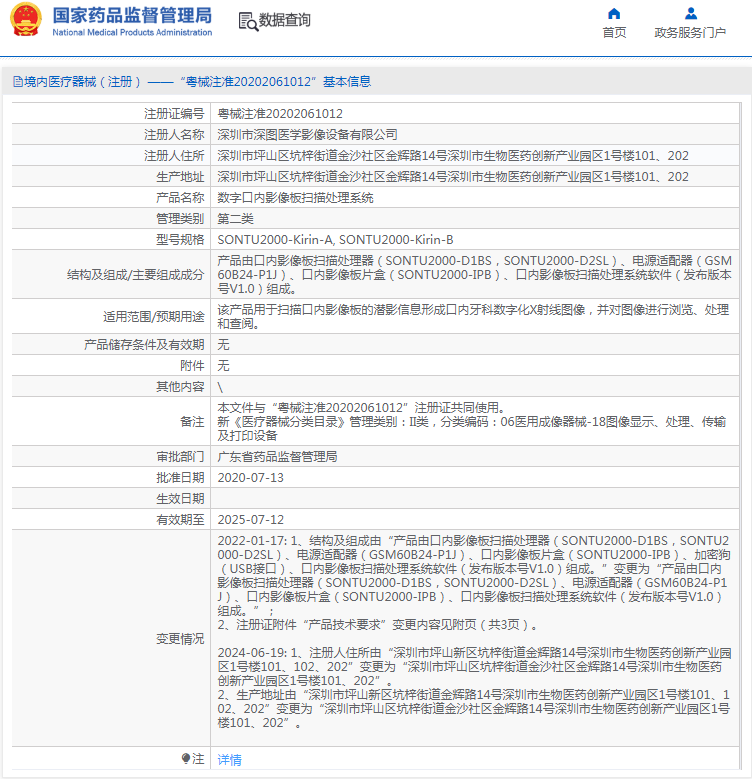Screen dimensions: 752x779
Task: Click the 2024-06-19 change record text
Action: click(x=474, y=688)
